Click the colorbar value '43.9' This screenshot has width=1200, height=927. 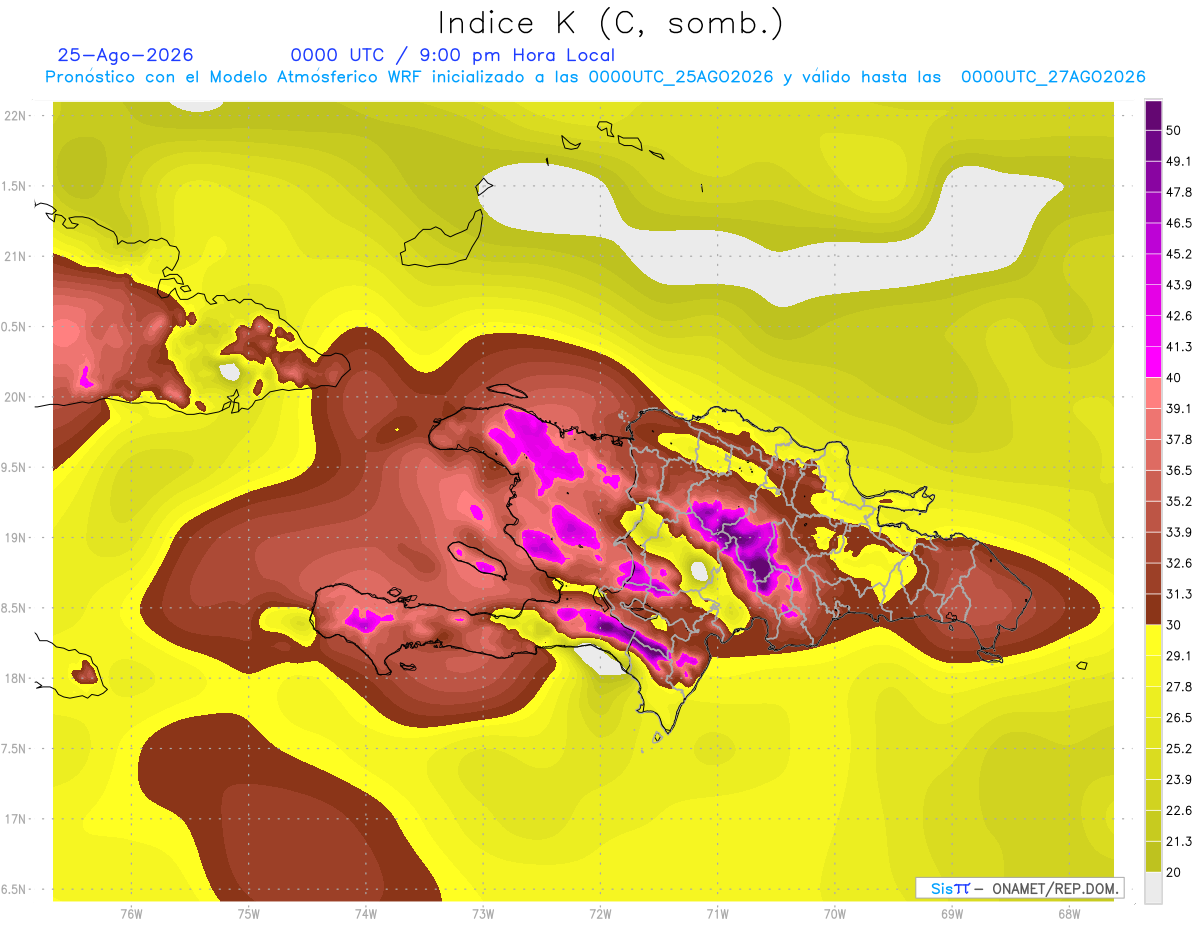[1178, 285]
